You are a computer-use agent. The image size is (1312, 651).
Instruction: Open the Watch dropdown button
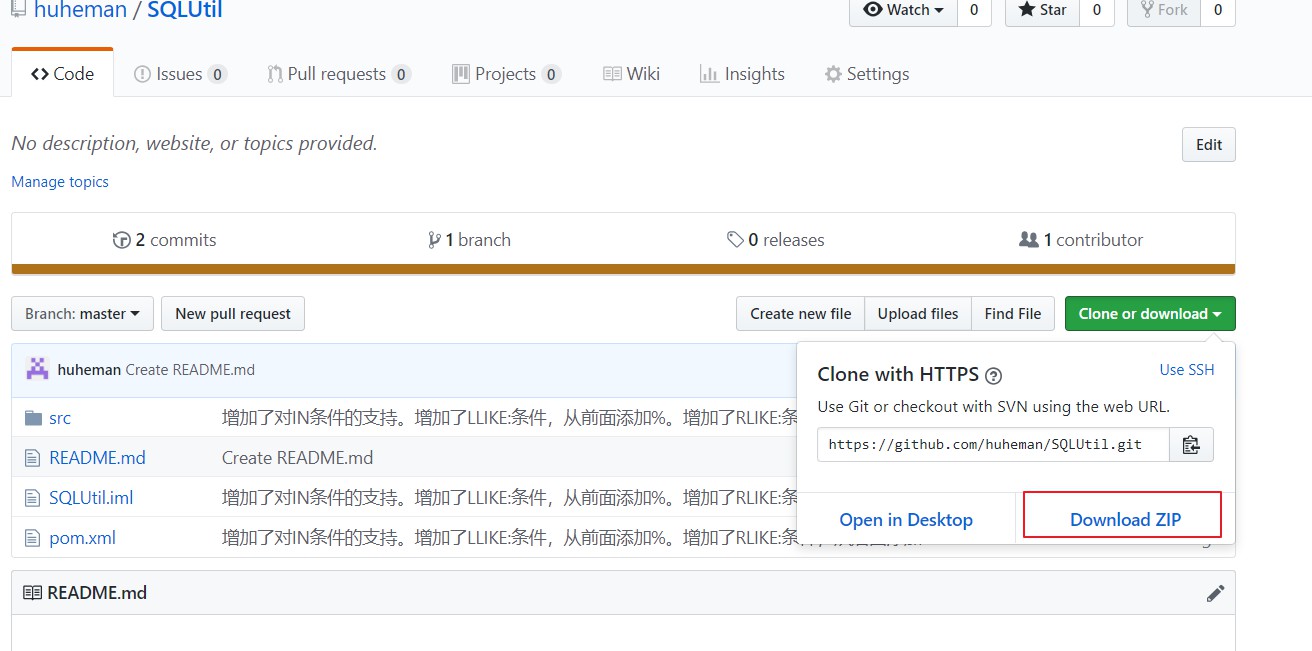pyautogui.click(x=903, y=10)
